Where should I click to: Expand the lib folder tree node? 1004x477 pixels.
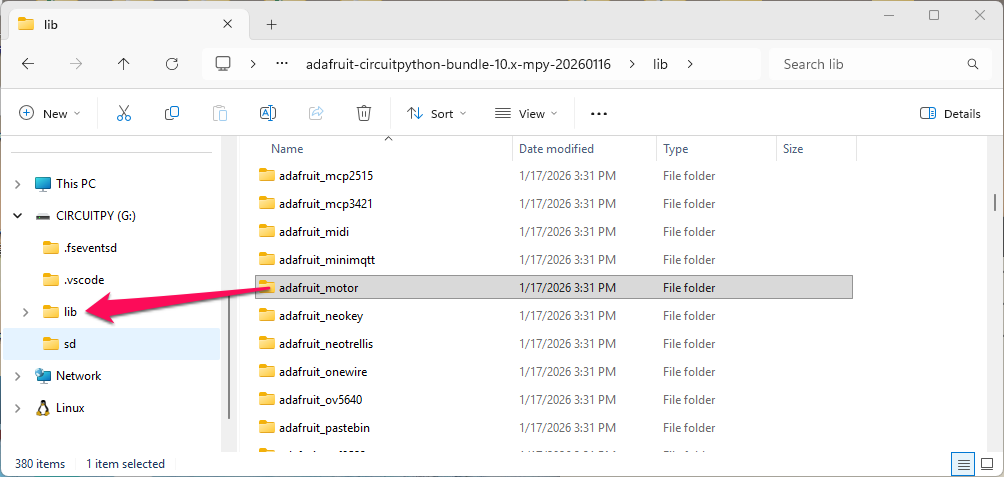click(x=25, y=312)
